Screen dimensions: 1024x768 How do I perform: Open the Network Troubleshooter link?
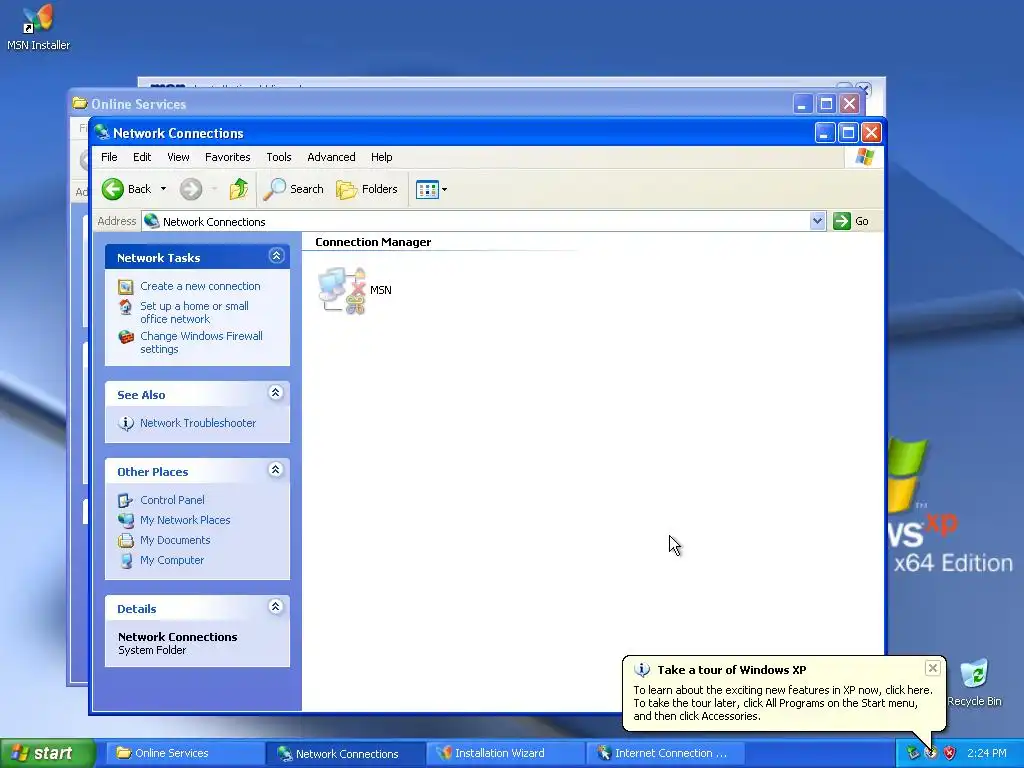tap(198, 423)
